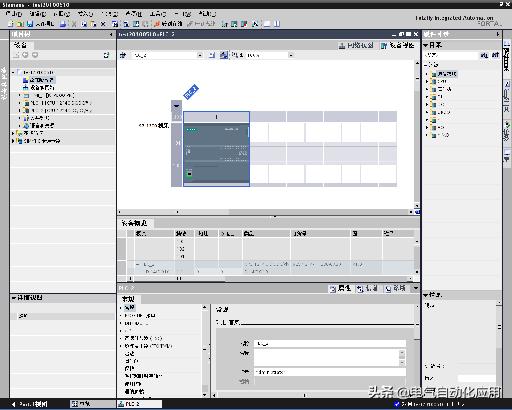Open the Portal view link
Viewport: 512px width, 410px height.
(31, 404)
